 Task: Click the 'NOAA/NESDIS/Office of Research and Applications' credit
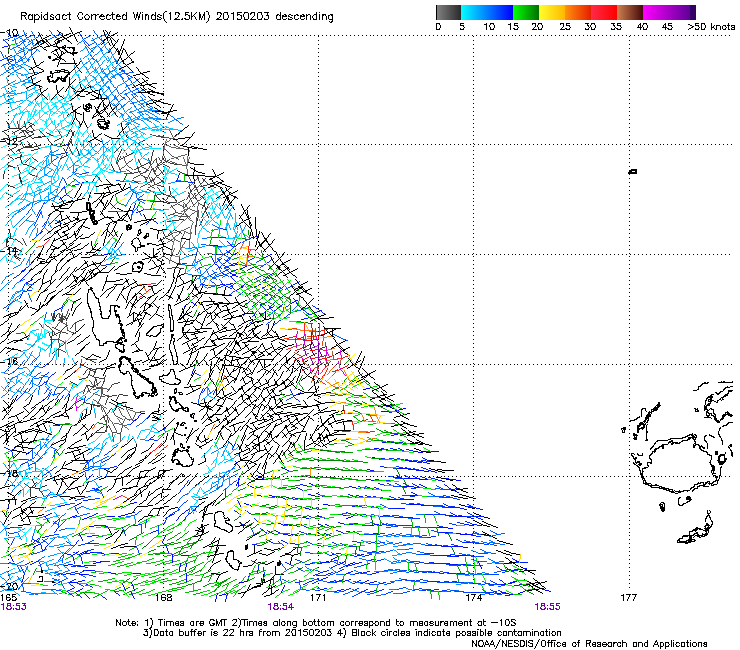589,644
